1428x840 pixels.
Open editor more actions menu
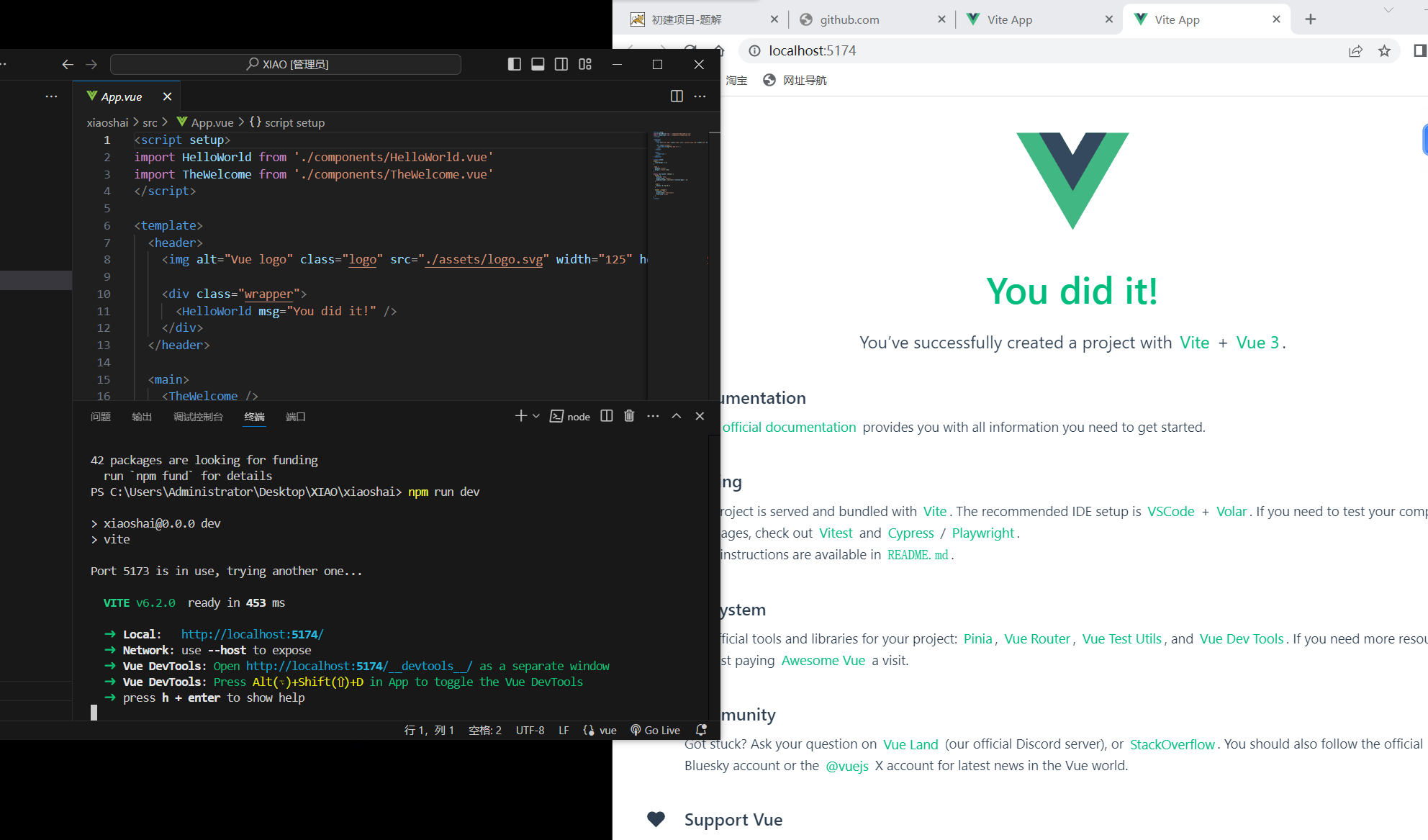click(x=700, y=96)
